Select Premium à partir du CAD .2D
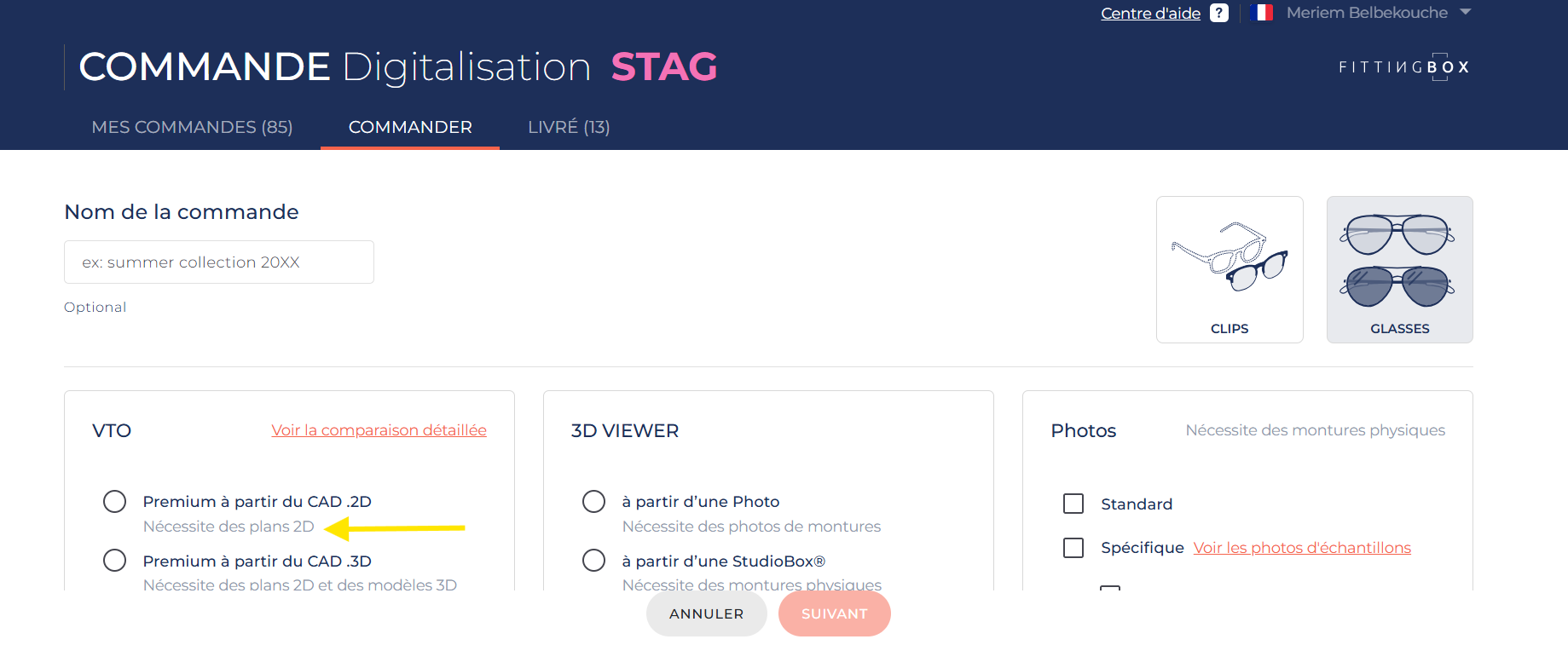1568x645 pixels. coord(115,501)
